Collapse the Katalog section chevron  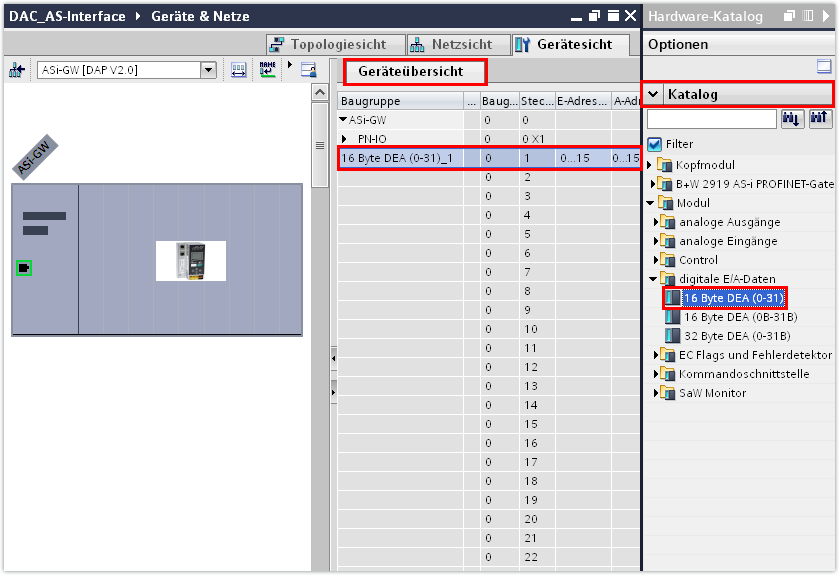coord(653,94)
